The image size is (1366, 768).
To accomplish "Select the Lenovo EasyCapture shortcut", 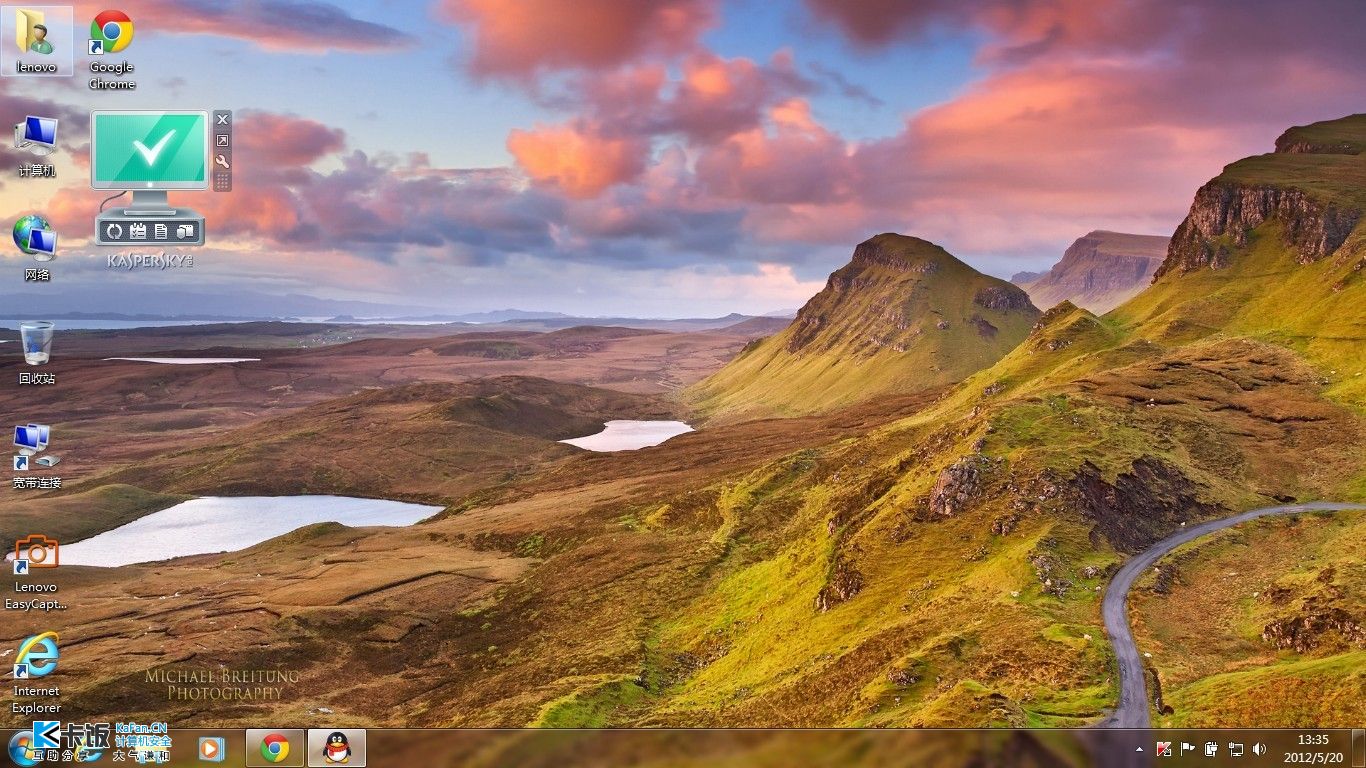I will 37,571.
